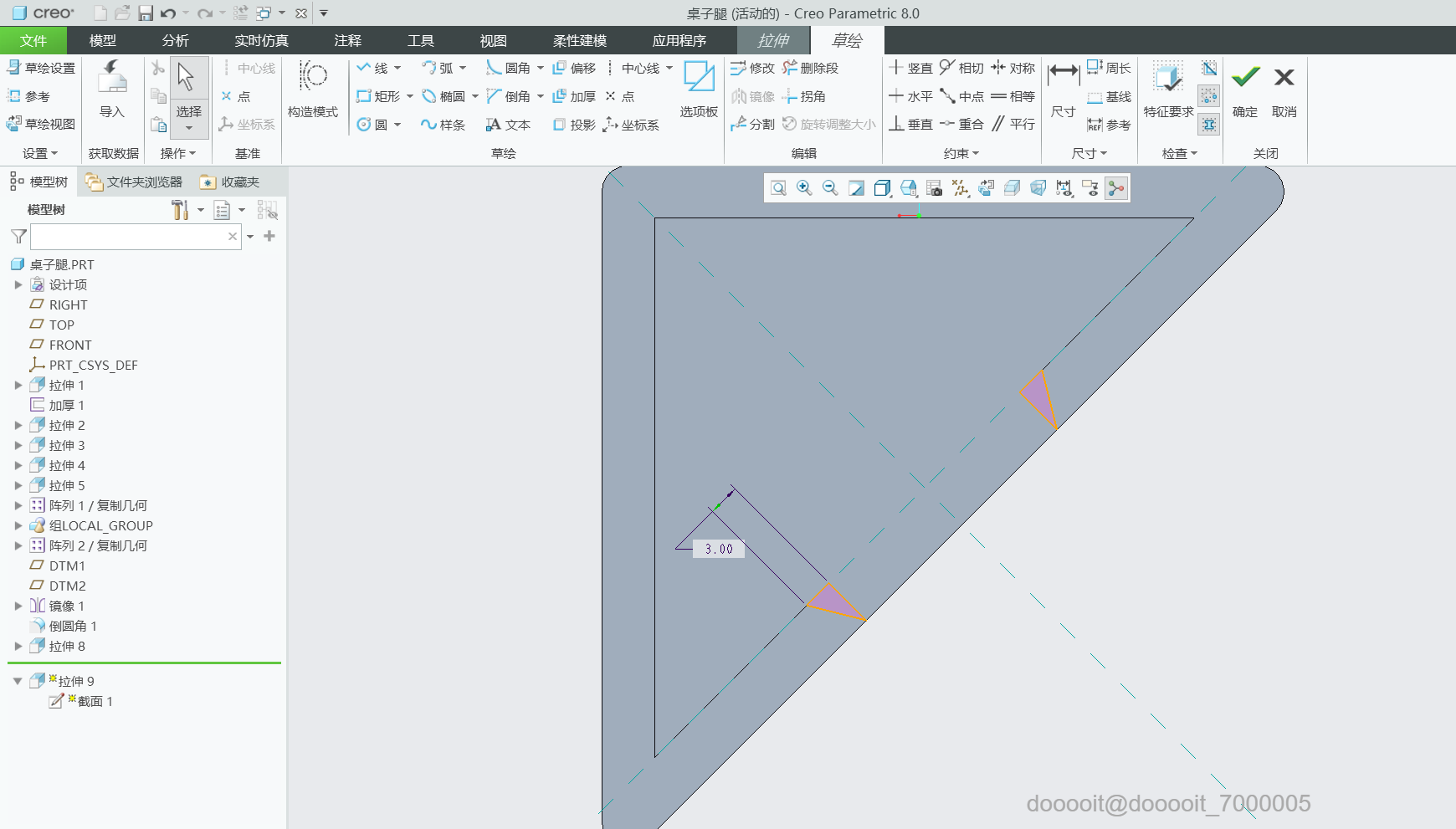The height and width of the screenshot is (829, 1456).
Task: Apply the 相切 (Tangent) constraint
Action: (x=961, y=68)
